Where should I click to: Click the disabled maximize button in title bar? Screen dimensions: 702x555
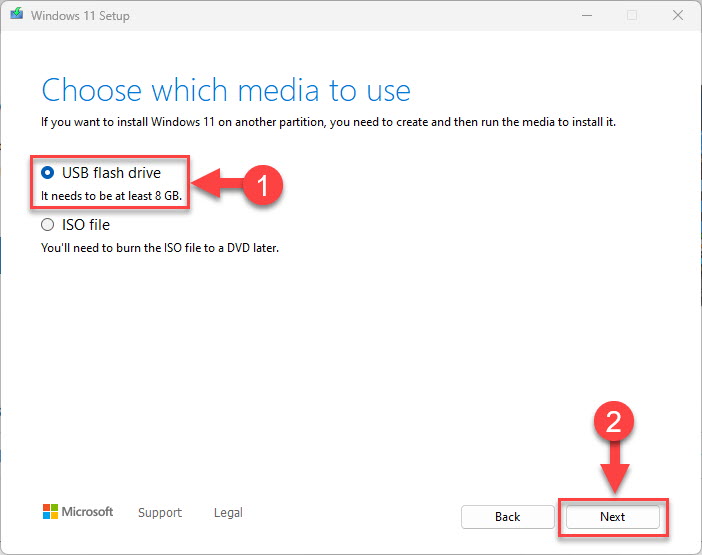pos(632,16)
